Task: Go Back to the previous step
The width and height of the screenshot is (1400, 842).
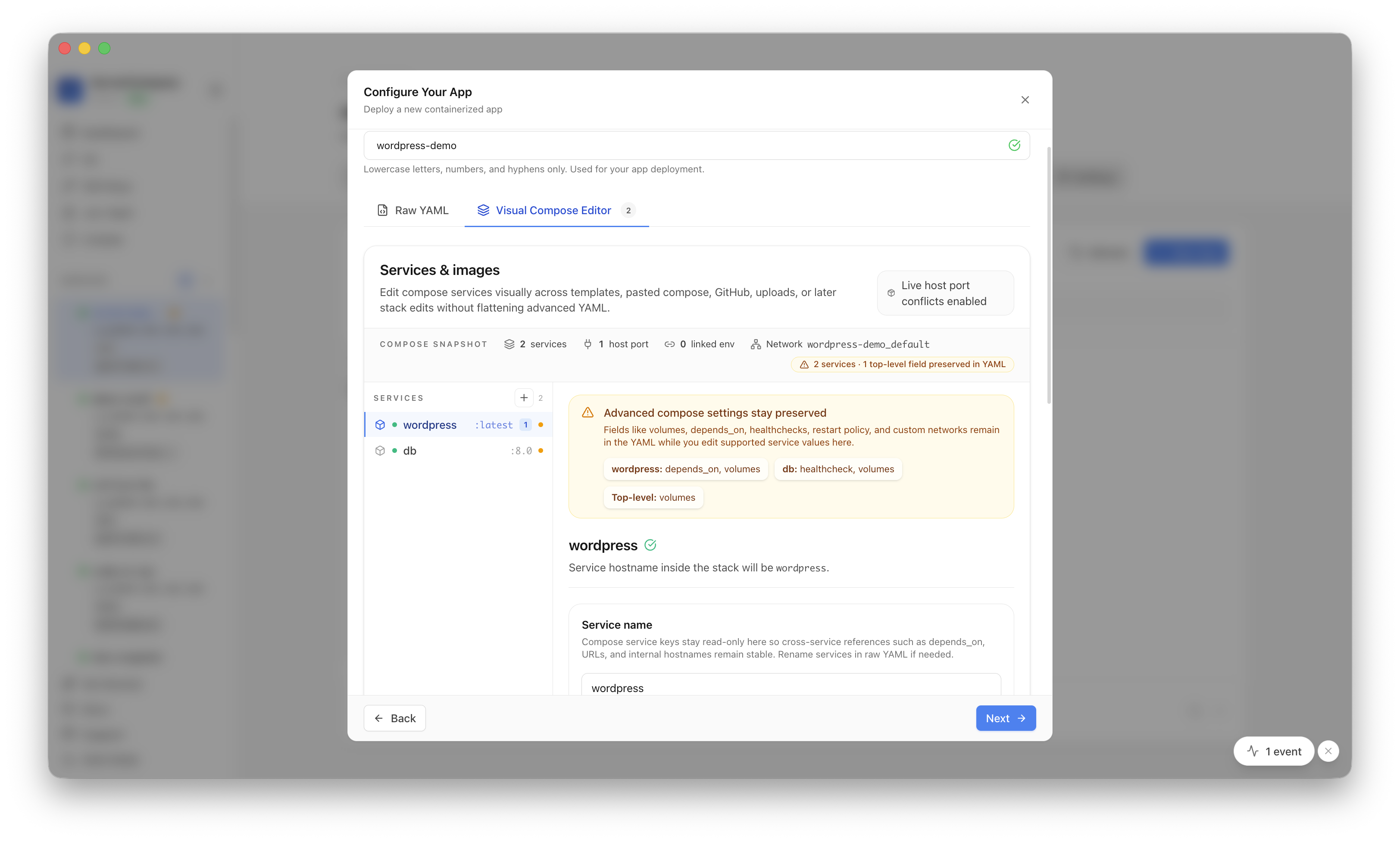Action: (394, 718)
